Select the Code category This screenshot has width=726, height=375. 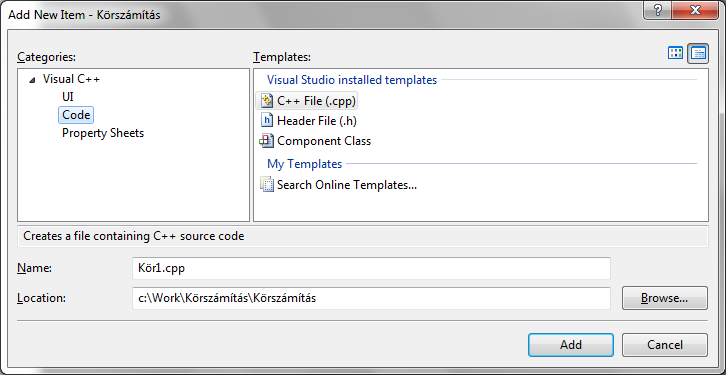coord(76,115)
